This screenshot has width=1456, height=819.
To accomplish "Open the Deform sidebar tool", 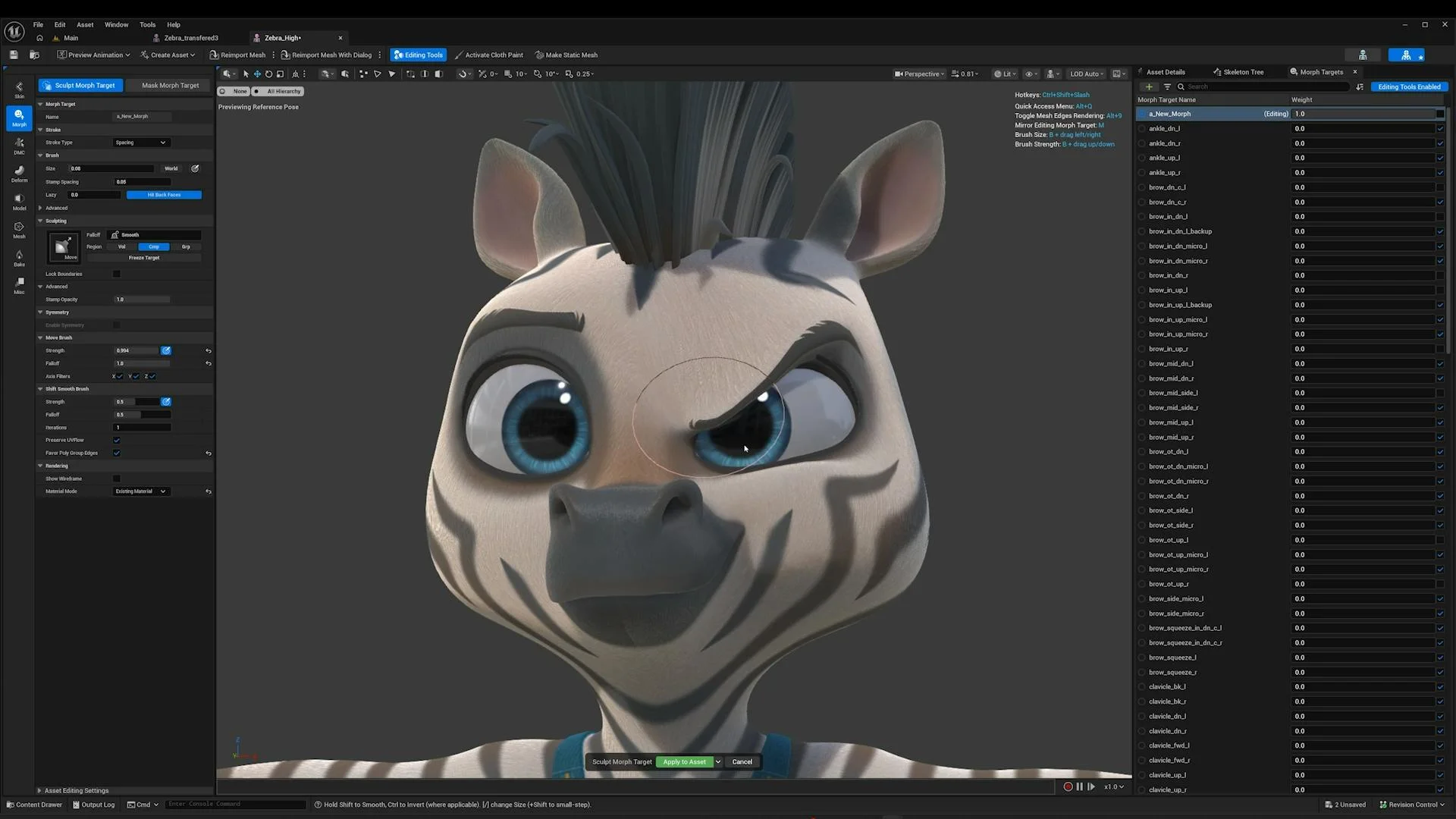I will click(x=19, y=174).
